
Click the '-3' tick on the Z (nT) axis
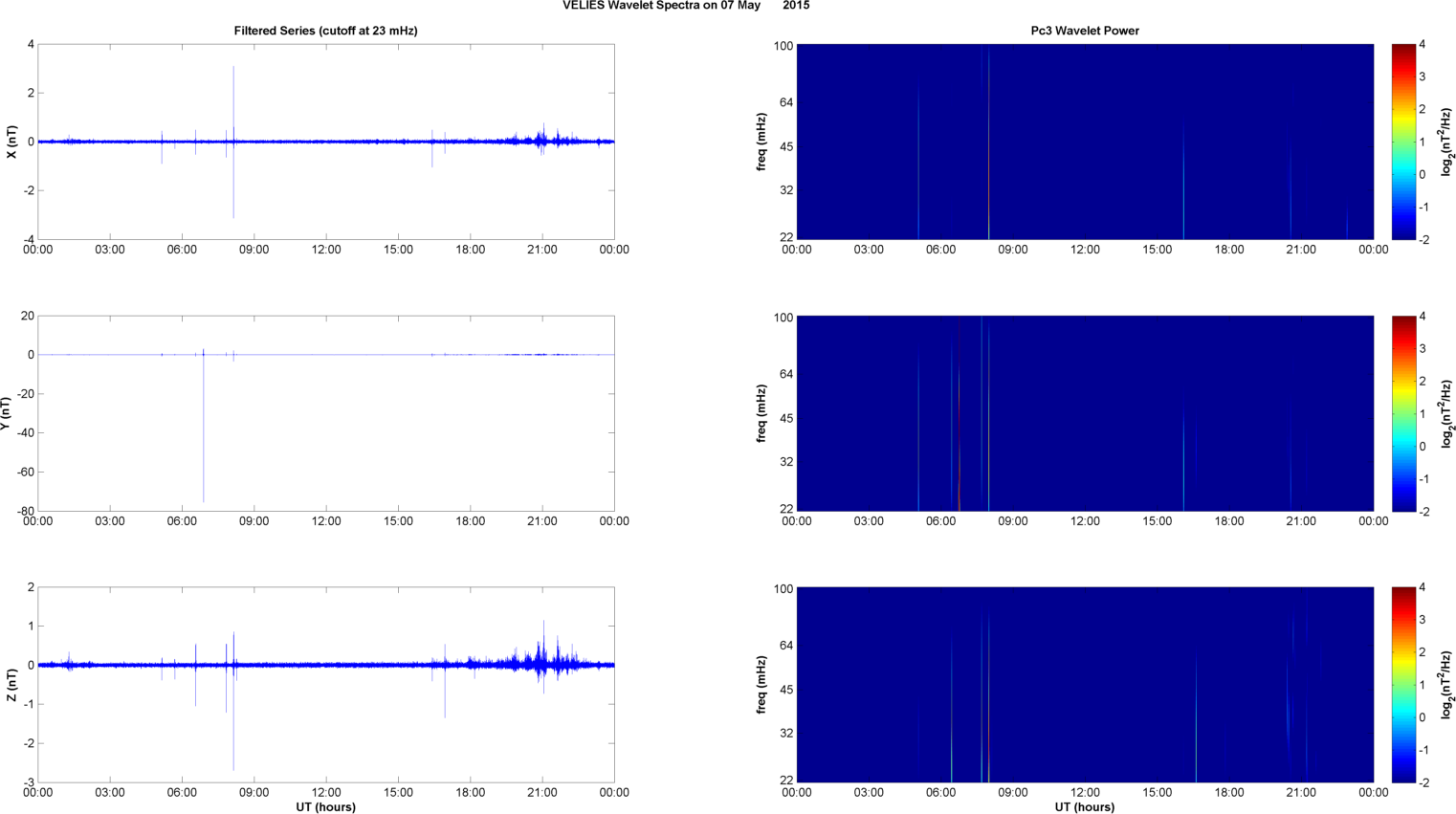click(x=30, y=782)
